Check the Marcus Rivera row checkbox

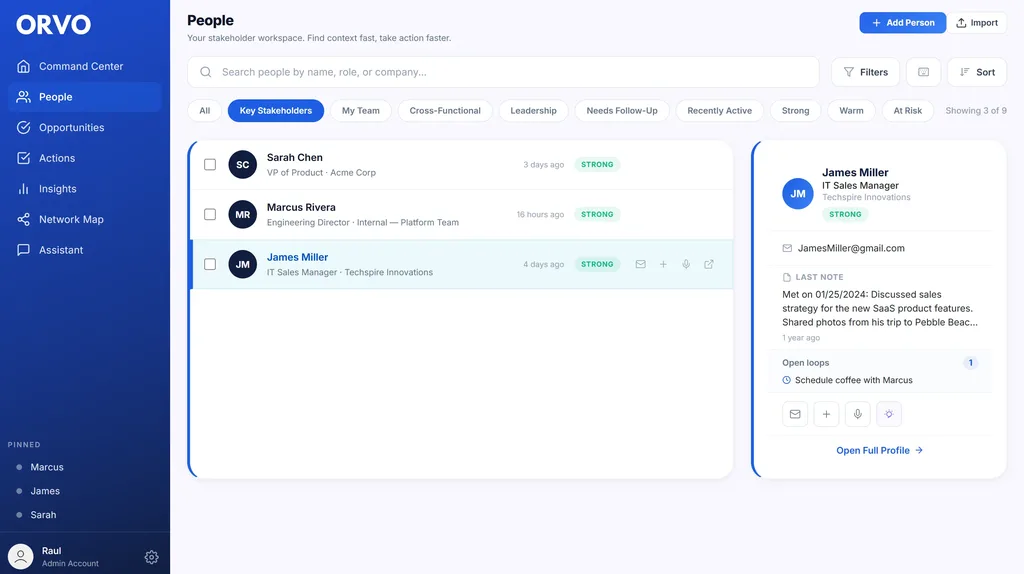point(210,214)
